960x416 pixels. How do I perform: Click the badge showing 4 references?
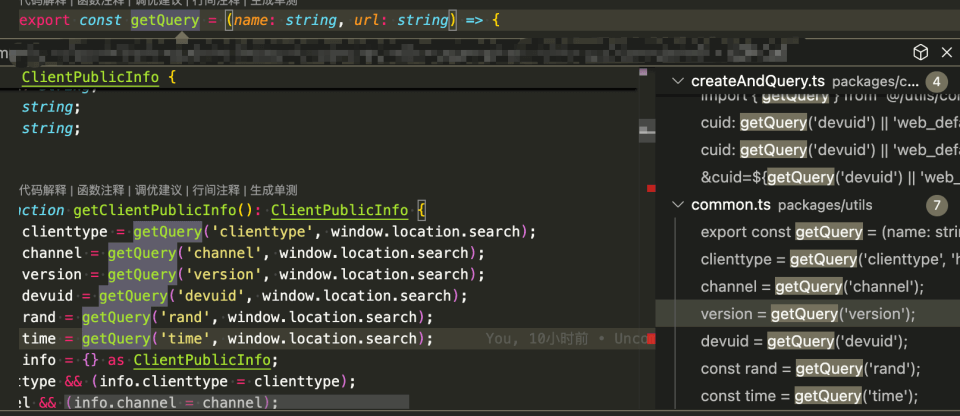[x=937, y=81]
